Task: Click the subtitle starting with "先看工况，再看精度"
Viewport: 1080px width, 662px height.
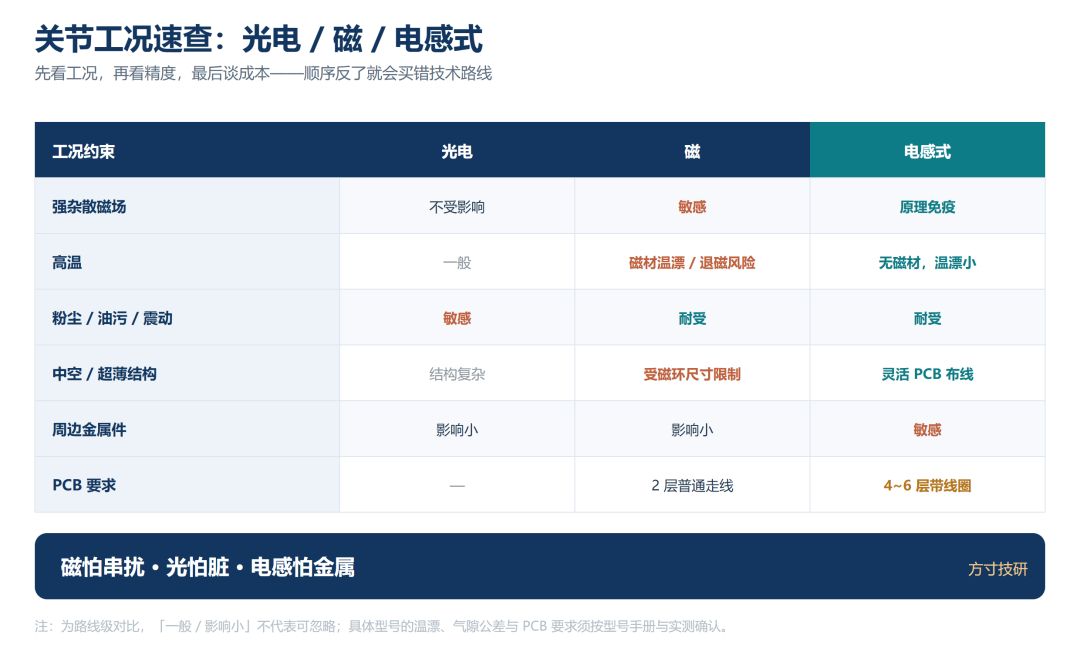Action: click(263, 74)
